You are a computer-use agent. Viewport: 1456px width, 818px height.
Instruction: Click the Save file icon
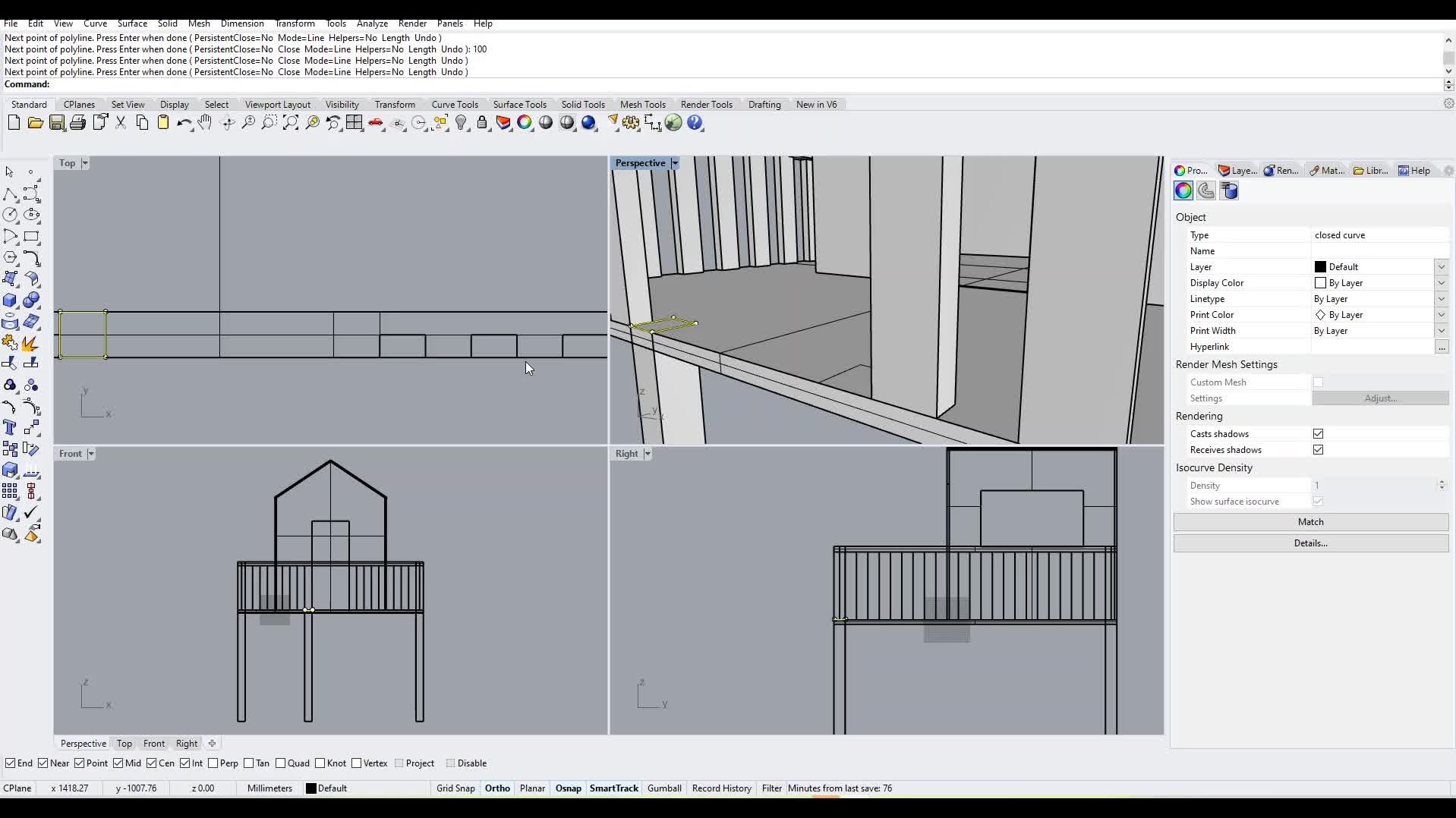tap(57, 123)
